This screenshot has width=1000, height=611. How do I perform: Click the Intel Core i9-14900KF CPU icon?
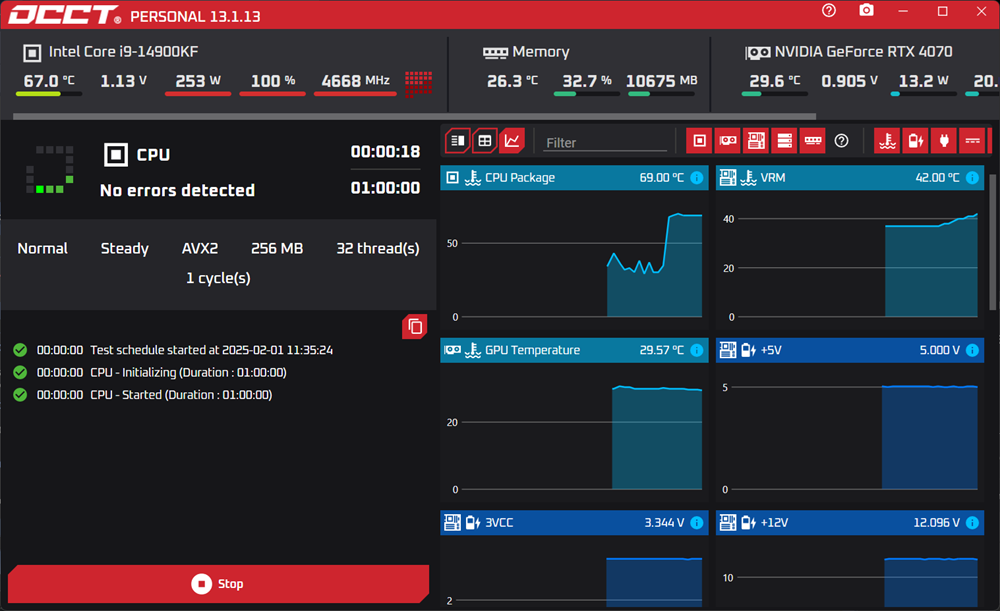32,53
